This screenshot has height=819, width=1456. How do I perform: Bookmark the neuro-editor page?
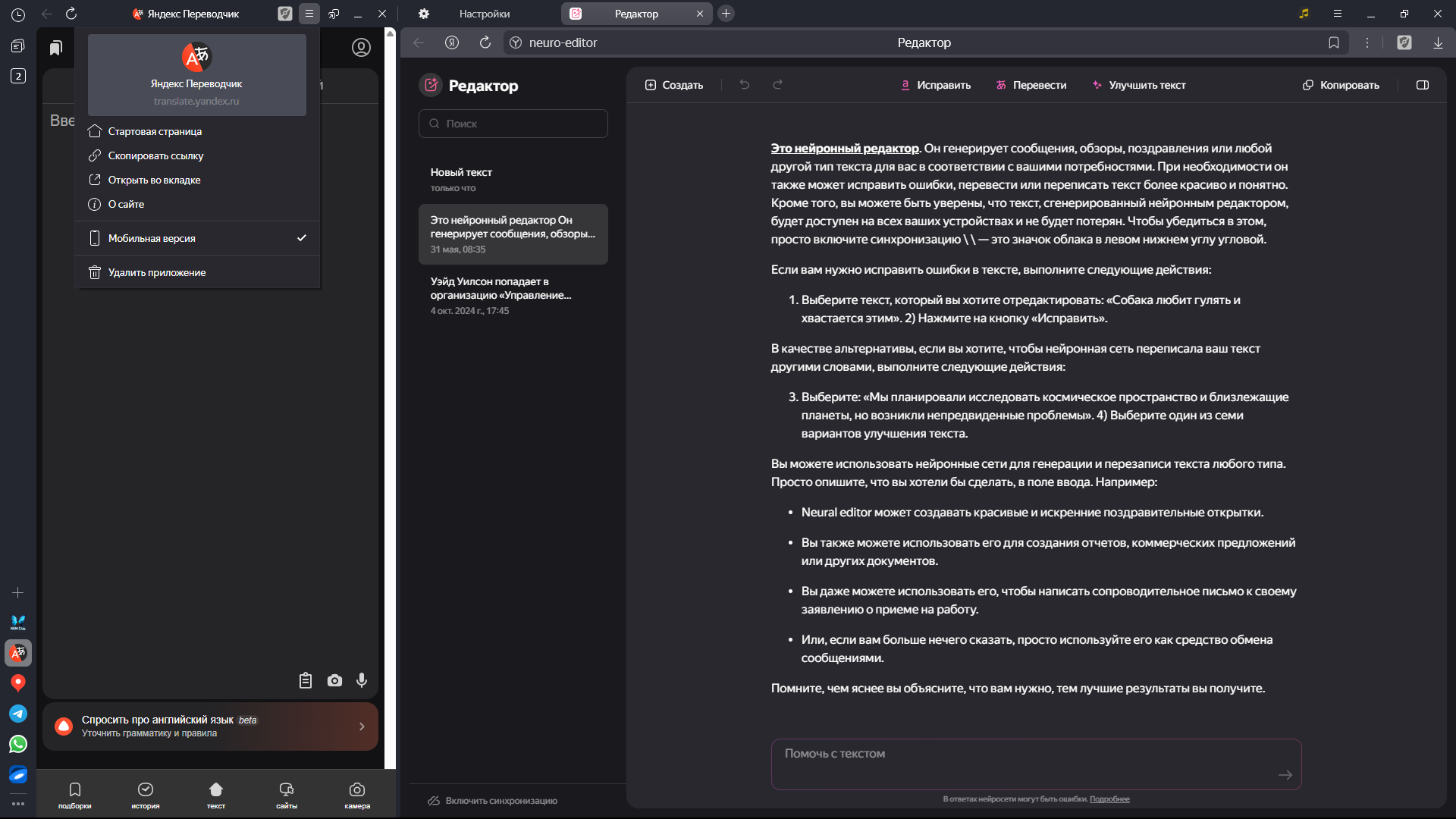click(x=1334, y=42)
